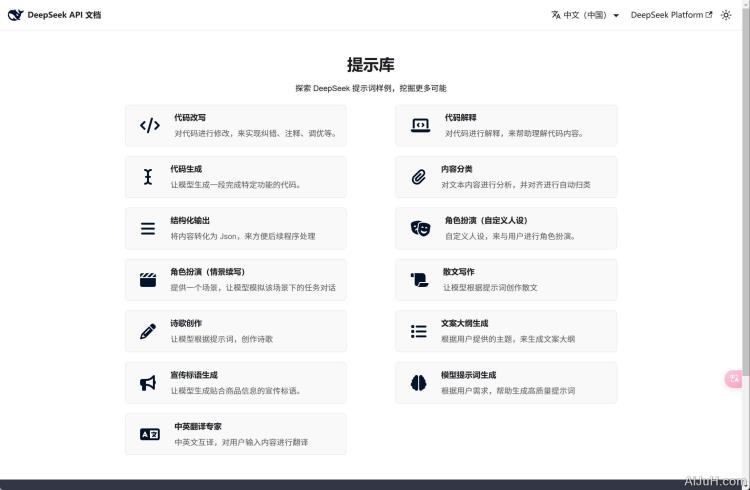
Task: Click description 根据用户需求，帮助生成高质量提示词
Action: point(508,390)
